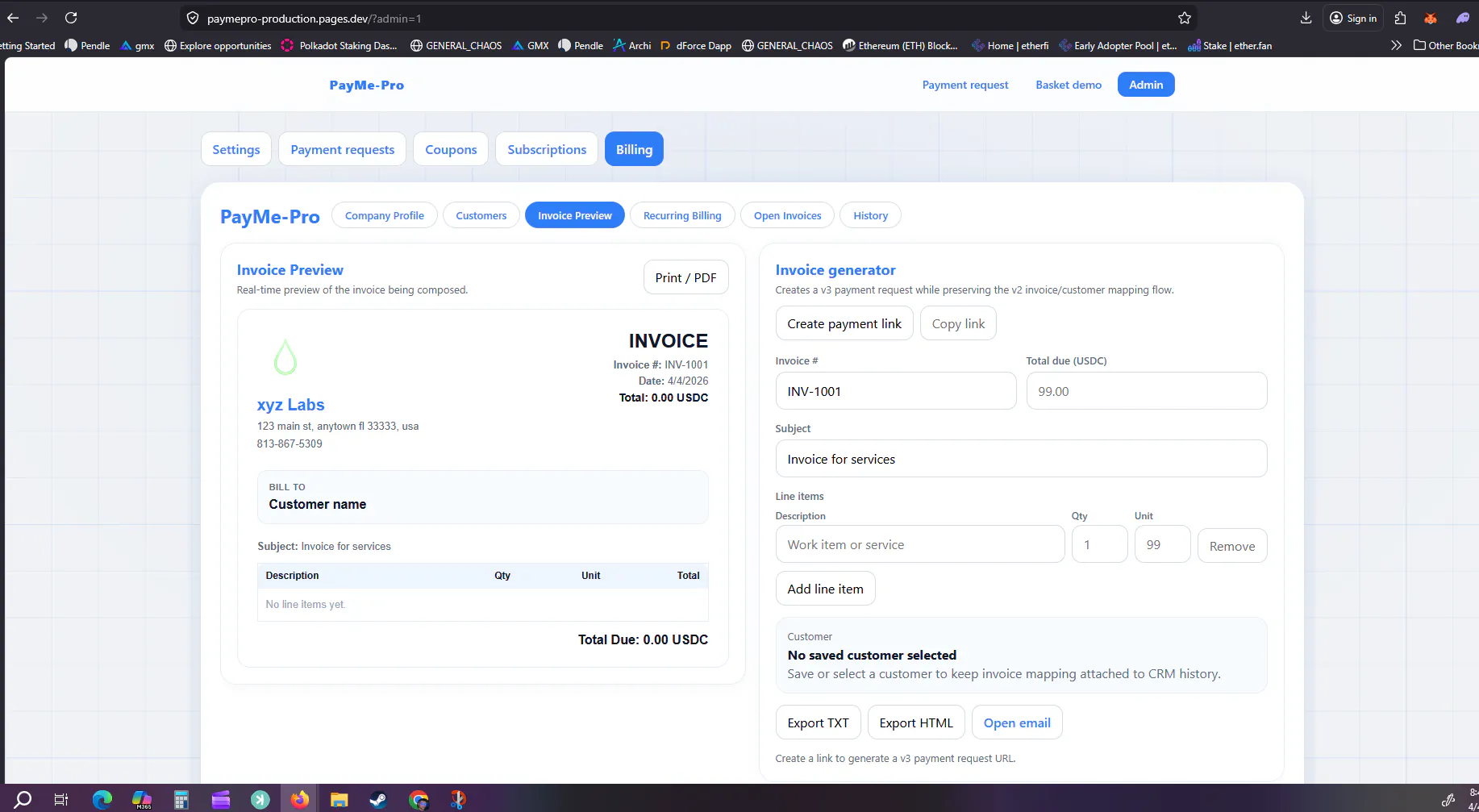Viewport: 1479px width, 812px height.
Task: Open Google Chrome from the taskbar
Action: coord(419,799)
